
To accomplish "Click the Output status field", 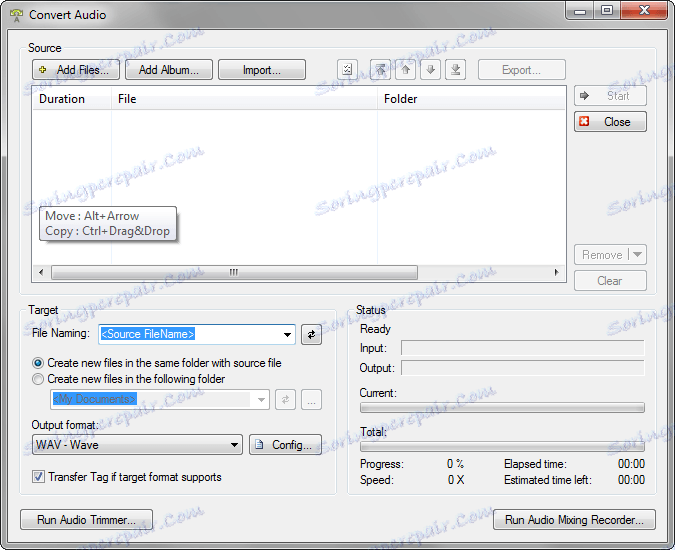I will [523, 368].
